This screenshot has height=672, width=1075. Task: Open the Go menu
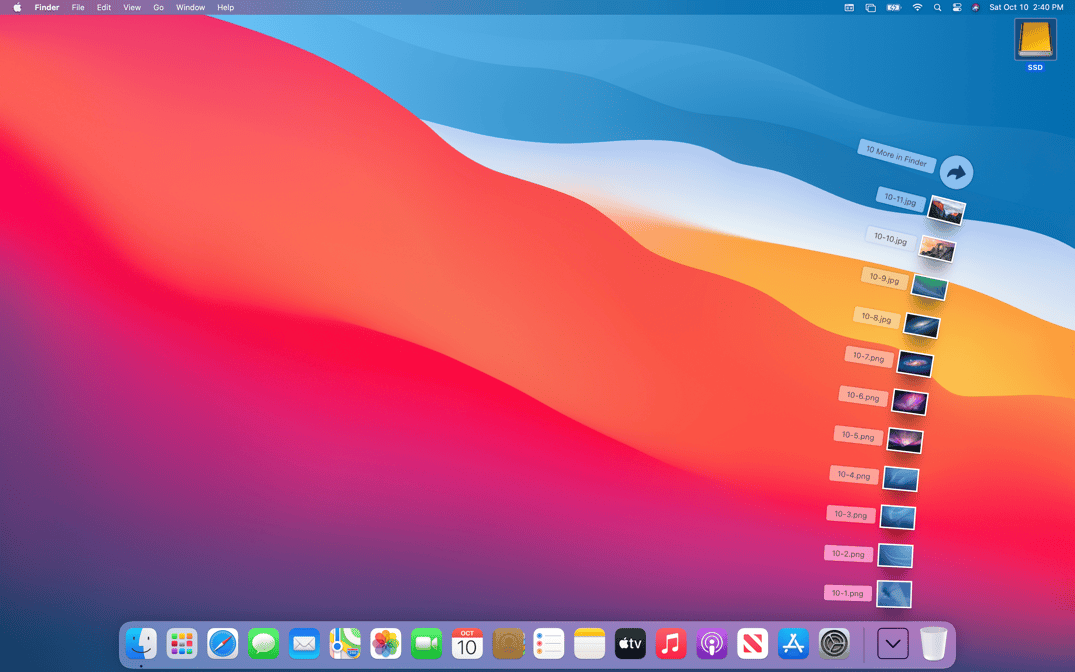pyautogui.click(x=158, y=8)
